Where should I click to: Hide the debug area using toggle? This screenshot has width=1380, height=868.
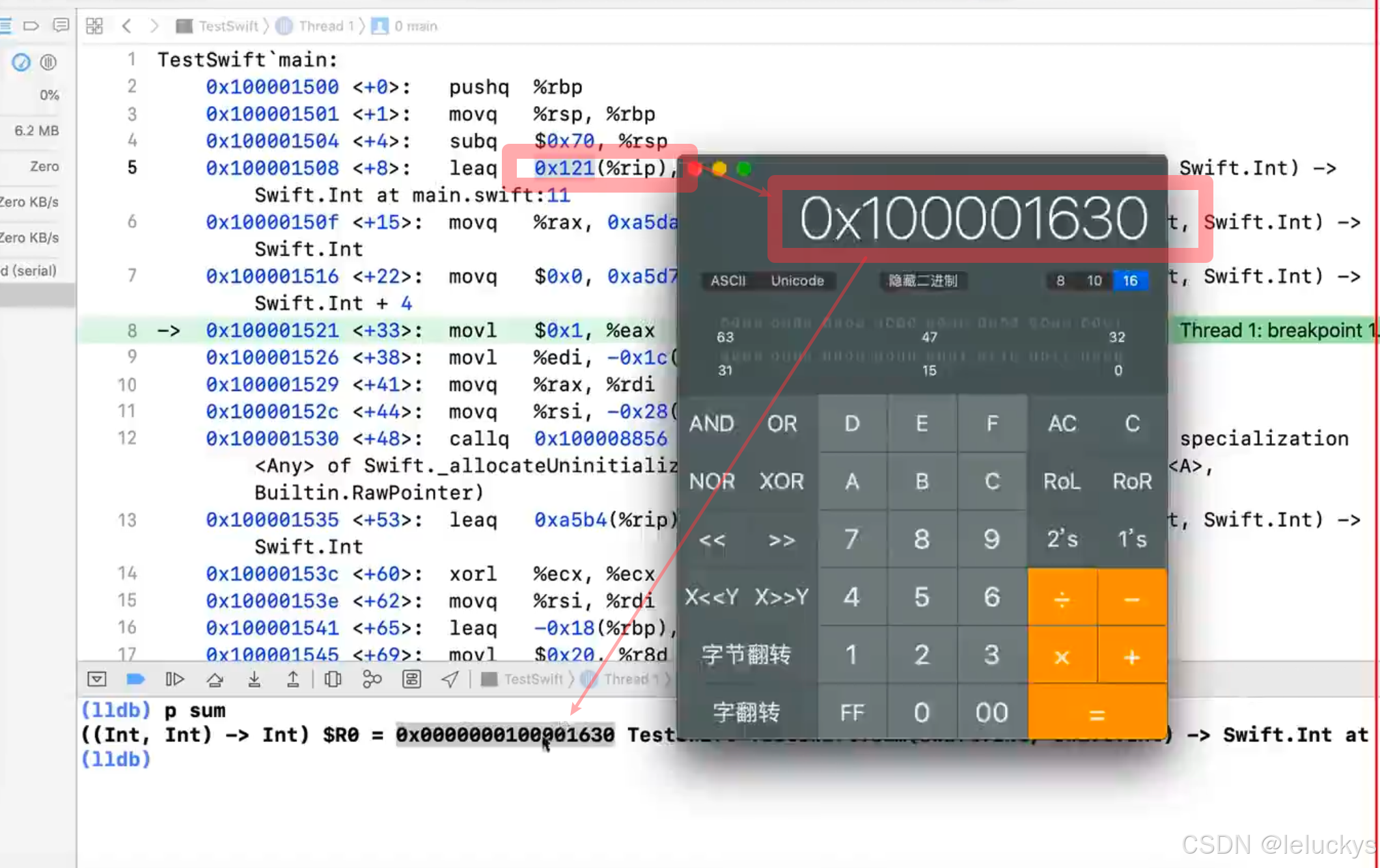[x=96, y=679]
